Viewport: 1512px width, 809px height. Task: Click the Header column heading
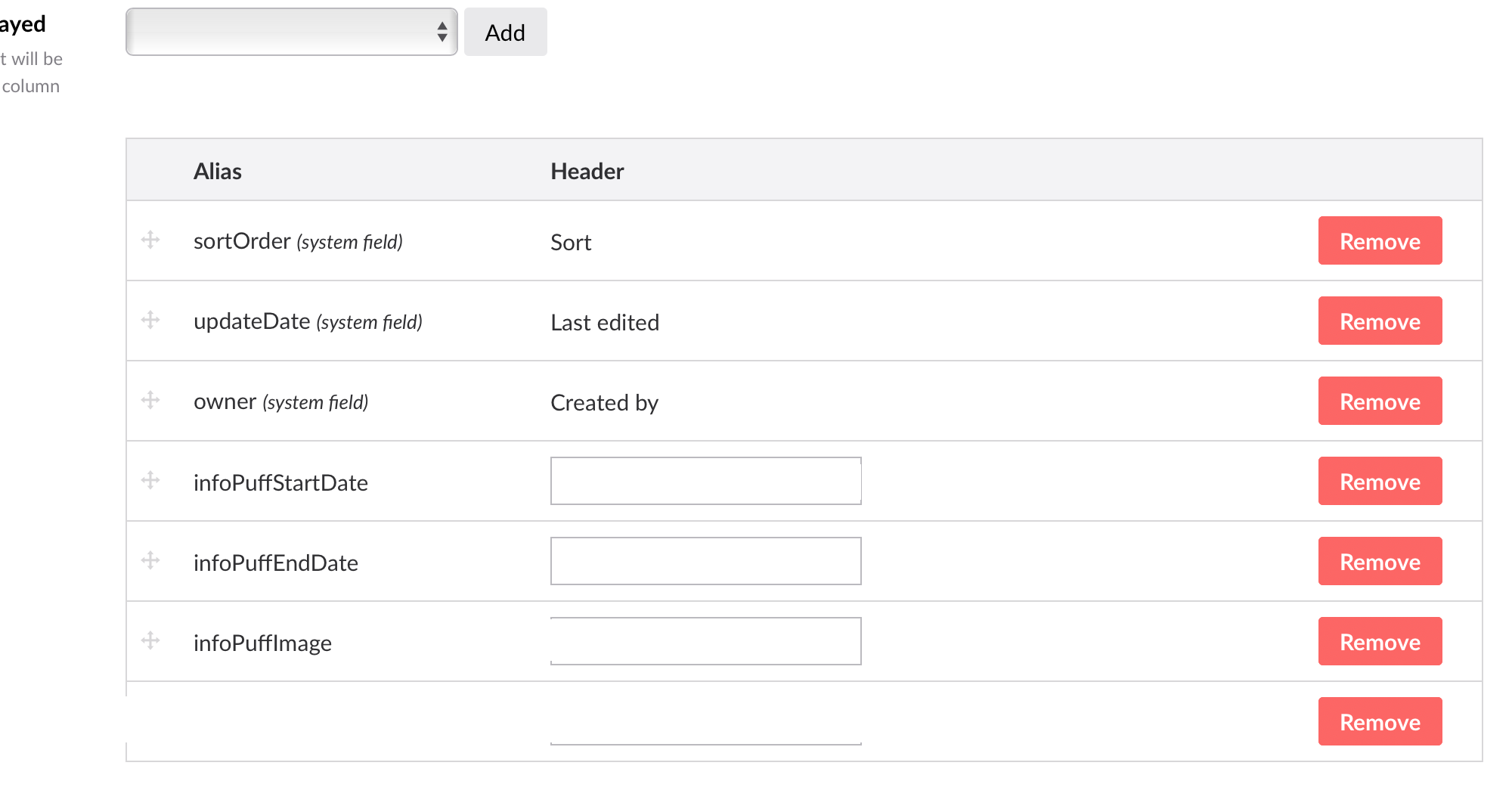587,172
